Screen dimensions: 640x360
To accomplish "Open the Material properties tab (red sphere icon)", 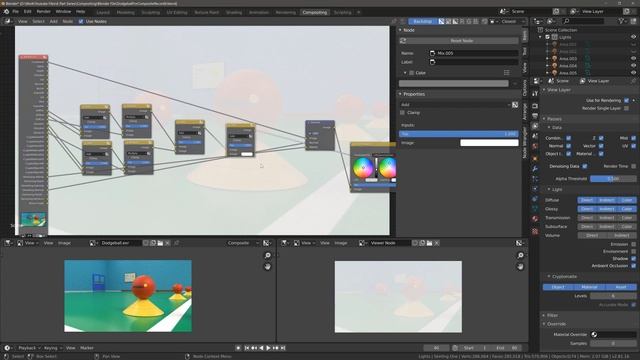I will (535, 219).
